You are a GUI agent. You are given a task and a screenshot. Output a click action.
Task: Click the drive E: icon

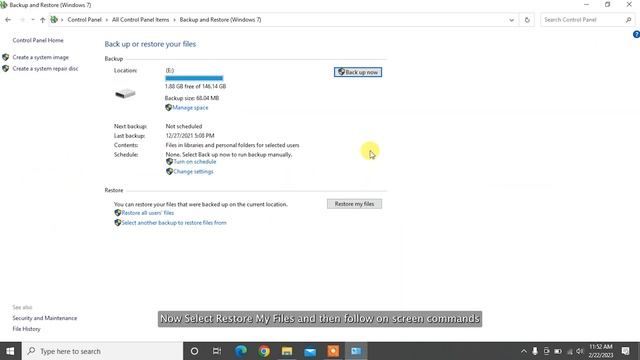click(125, 93)
